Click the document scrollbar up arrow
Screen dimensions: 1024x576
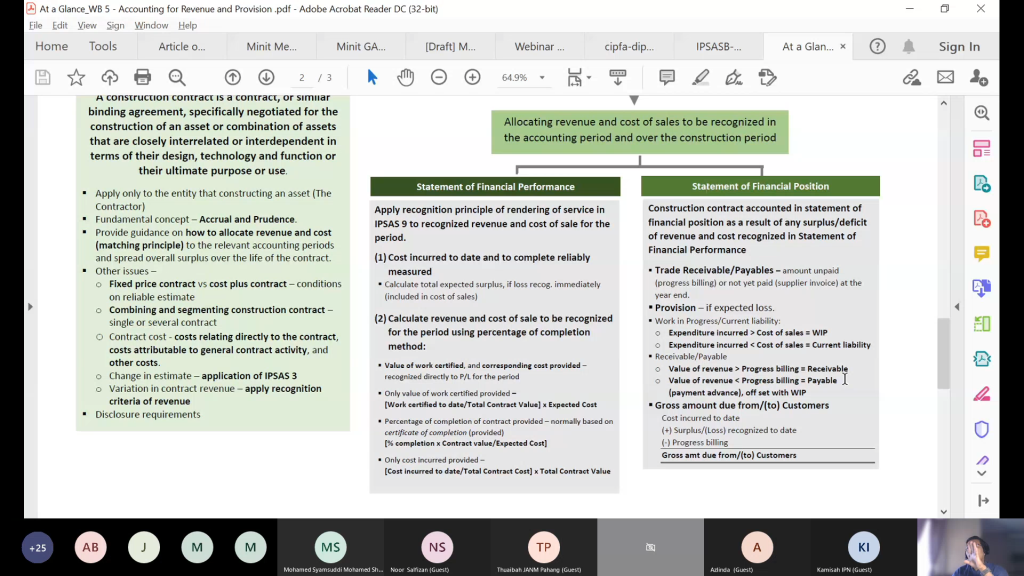pyautogui.click(x=944, y=103)
